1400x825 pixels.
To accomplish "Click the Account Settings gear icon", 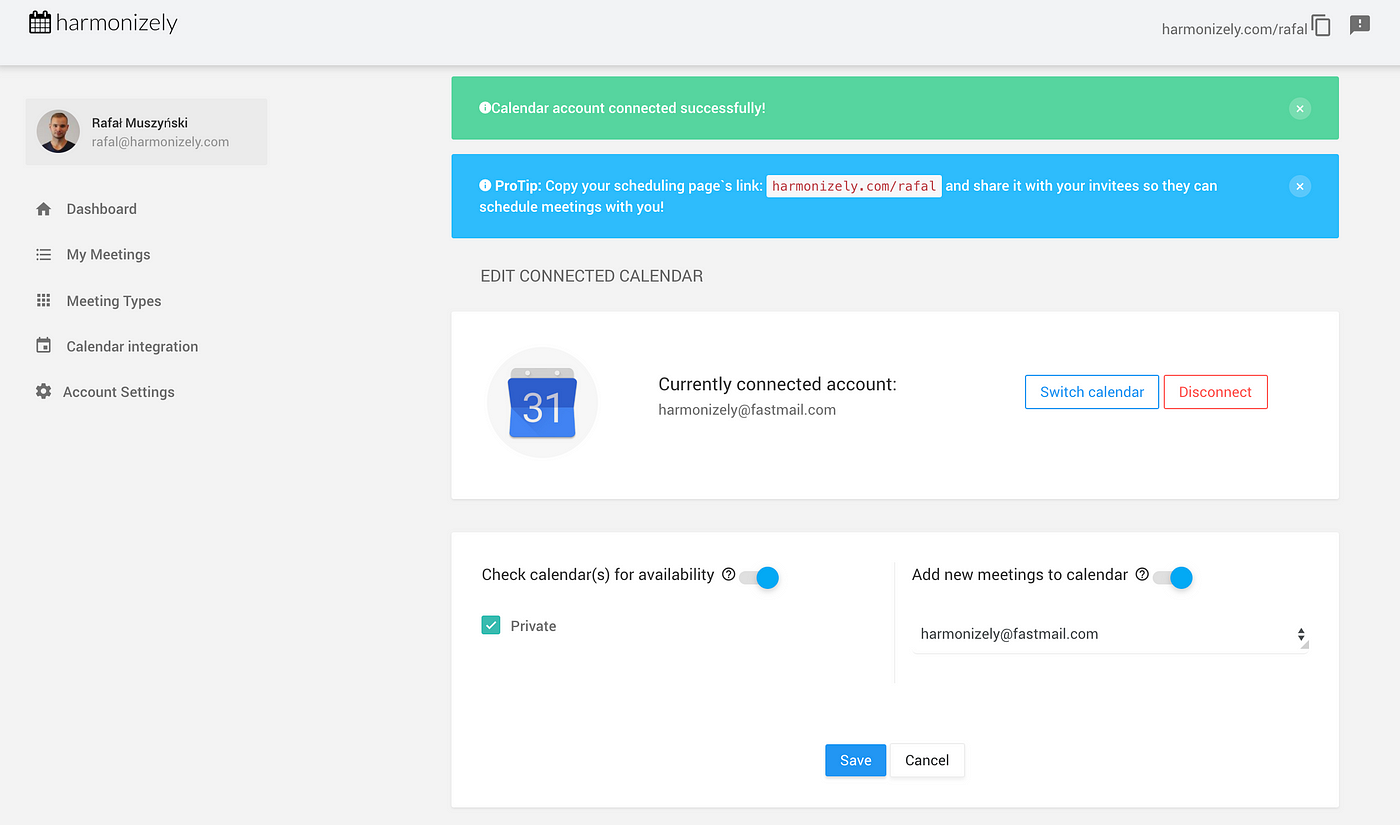I will (x=43, y=392).
